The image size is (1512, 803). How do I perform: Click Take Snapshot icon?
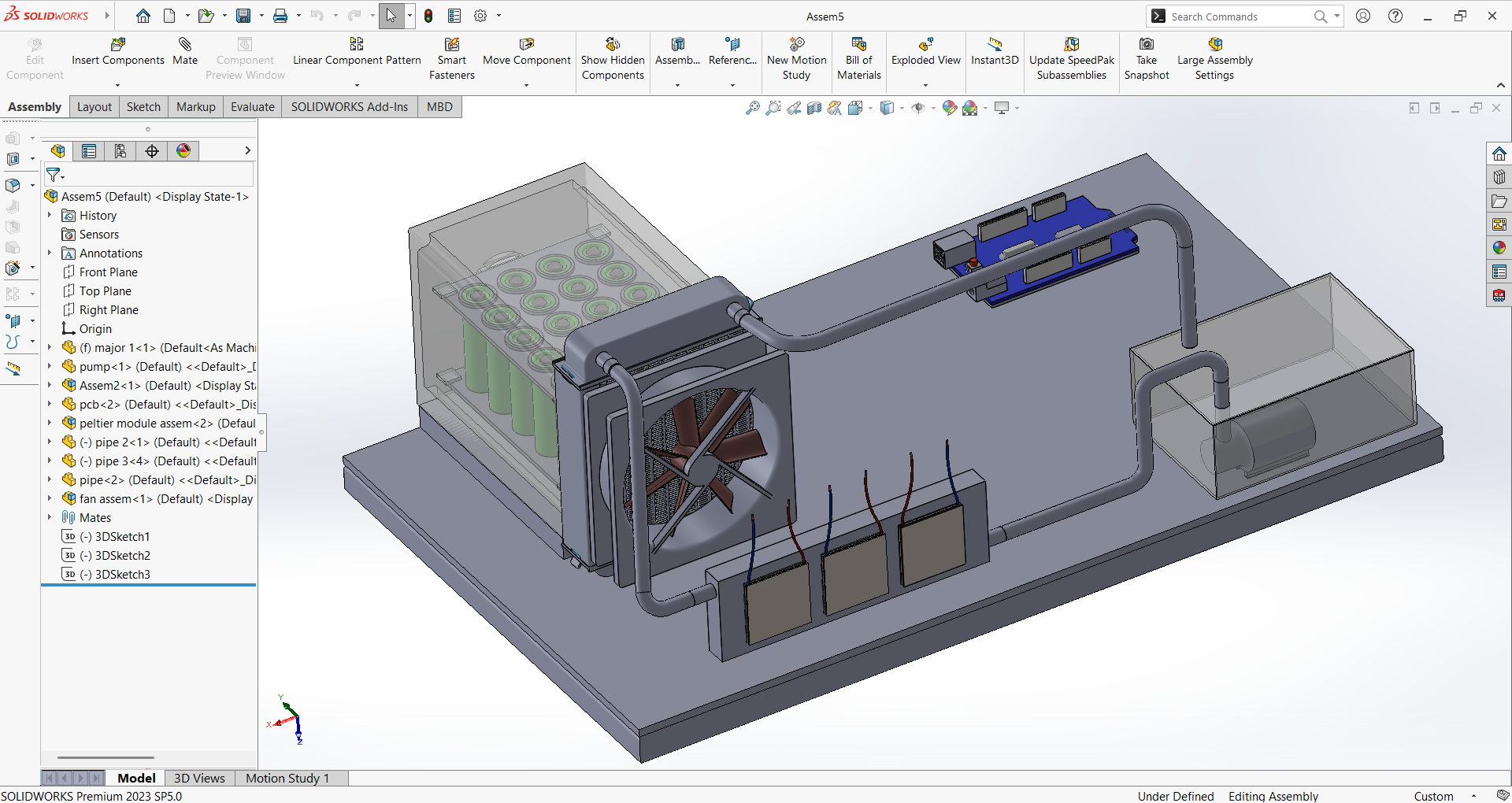[x=1147, y=45]
